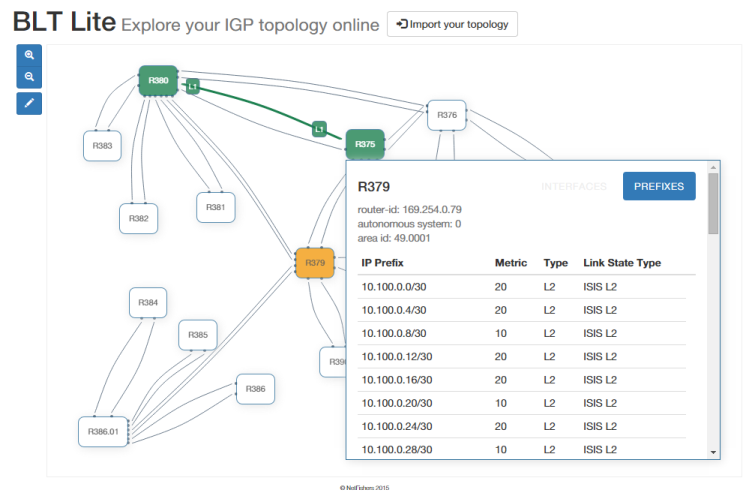Click prefix 10.100.0.24/30
This screenshot has height=493, width=743.
coord(397,426)
